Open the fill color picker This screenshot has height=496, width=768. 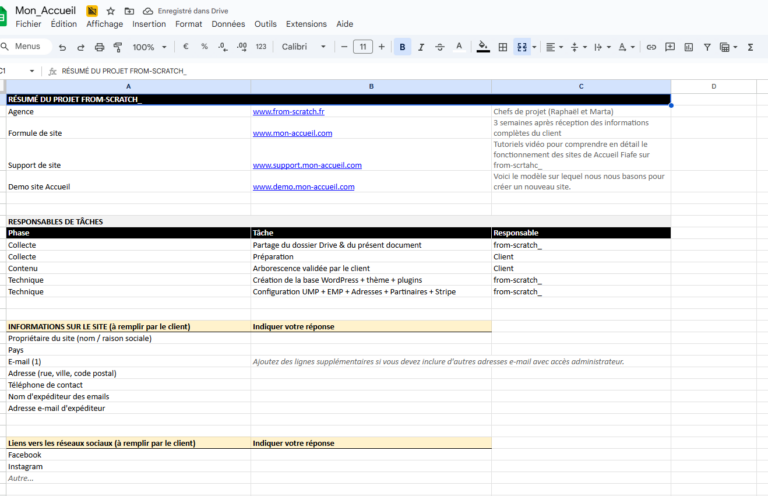coord(484,47)
